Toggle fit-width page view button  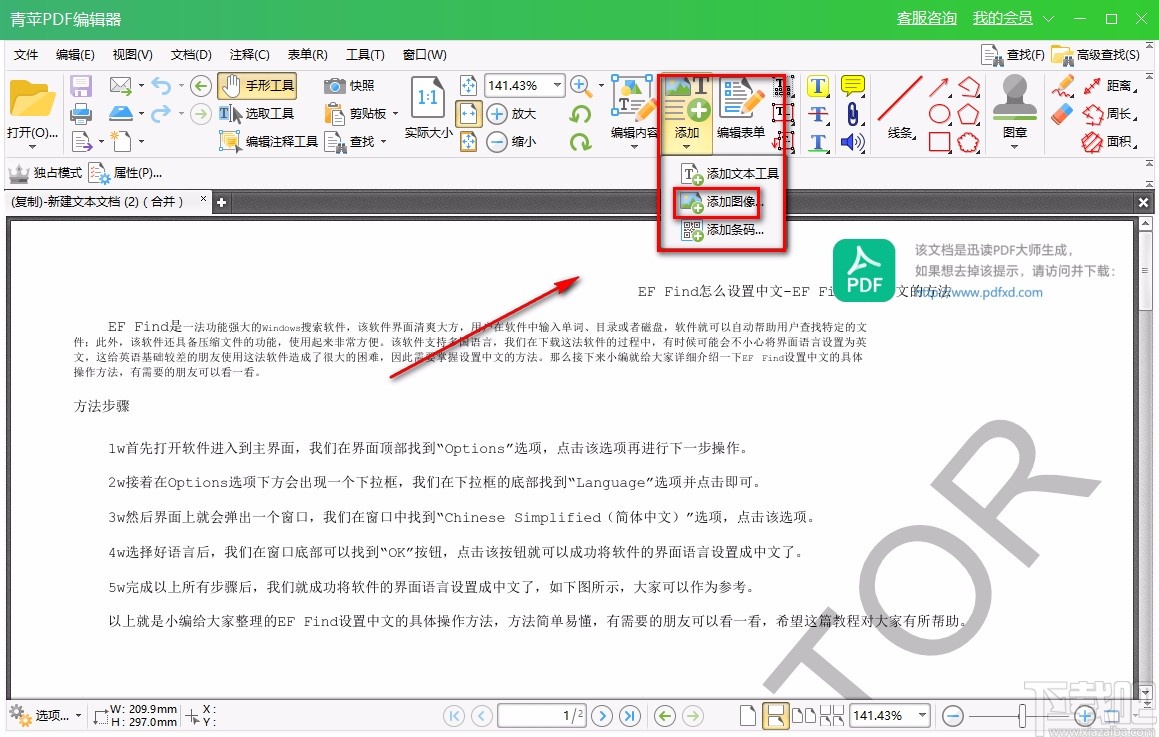469,114
